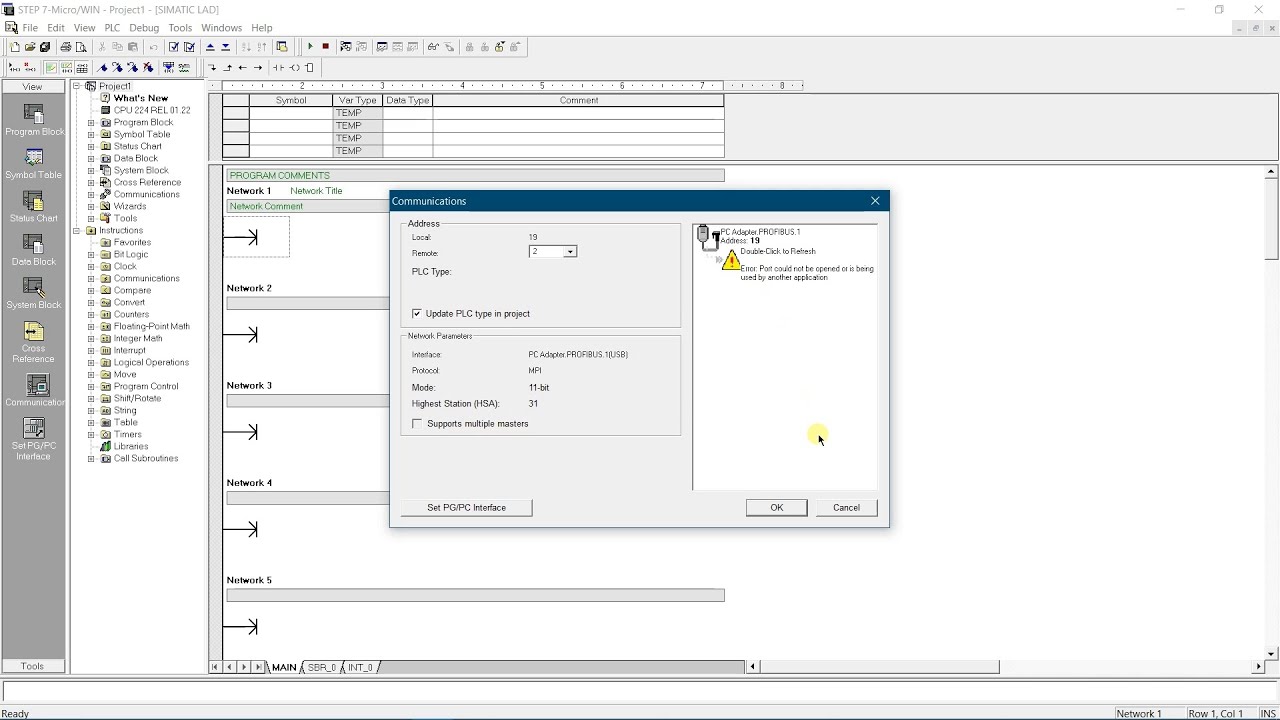Select Floating-Point Math instruction folder
This screenshot has width=1280, height=720.
152,326
